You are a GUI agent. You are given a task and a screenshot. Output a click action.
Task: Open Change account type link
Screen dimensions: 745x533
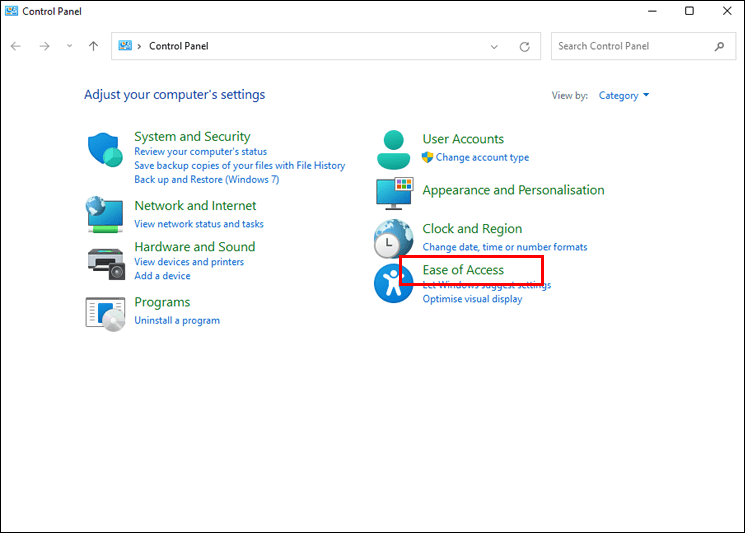point(482,157)
